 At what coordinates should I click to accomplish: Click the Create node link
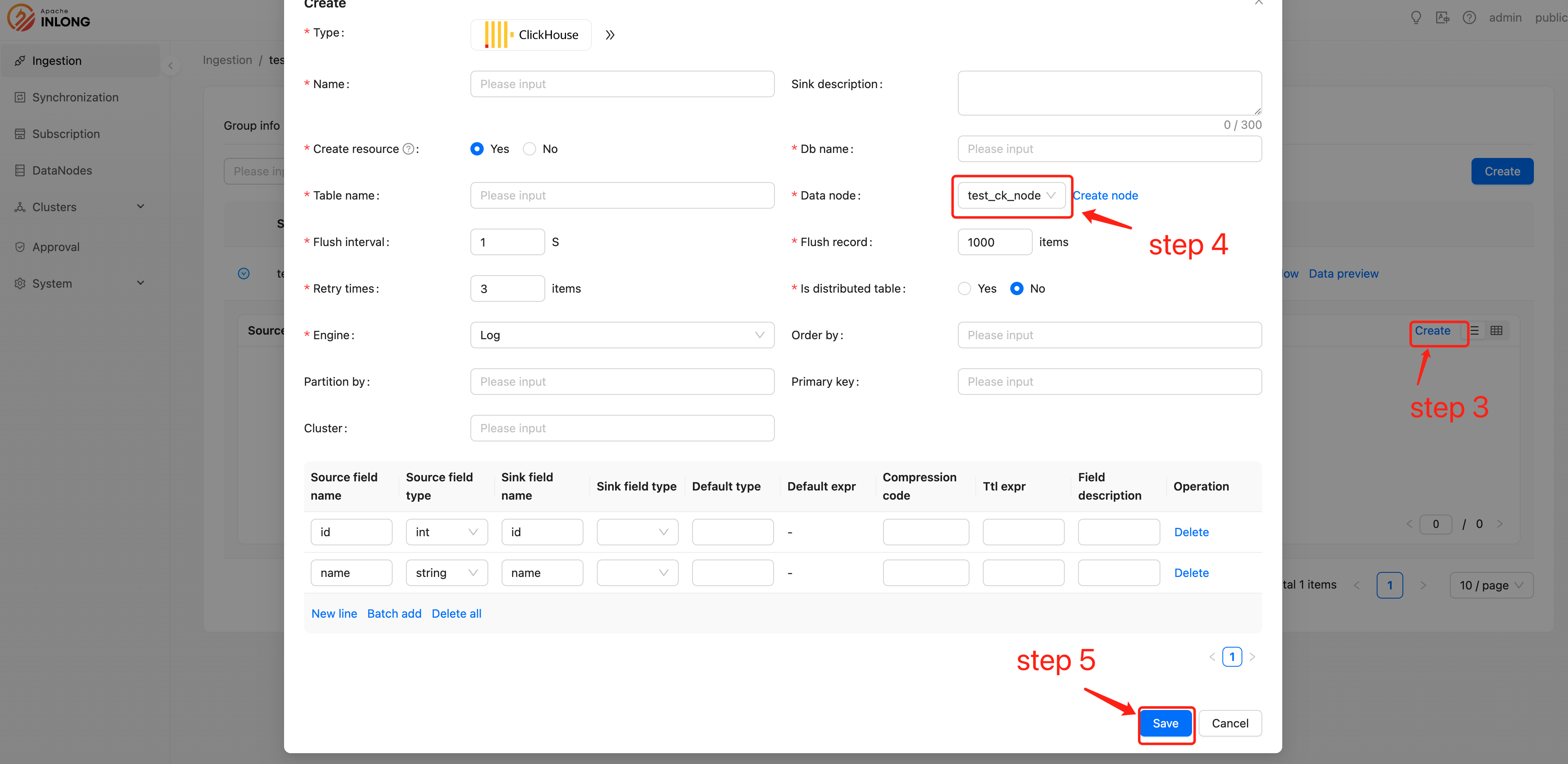(1105, 195)
